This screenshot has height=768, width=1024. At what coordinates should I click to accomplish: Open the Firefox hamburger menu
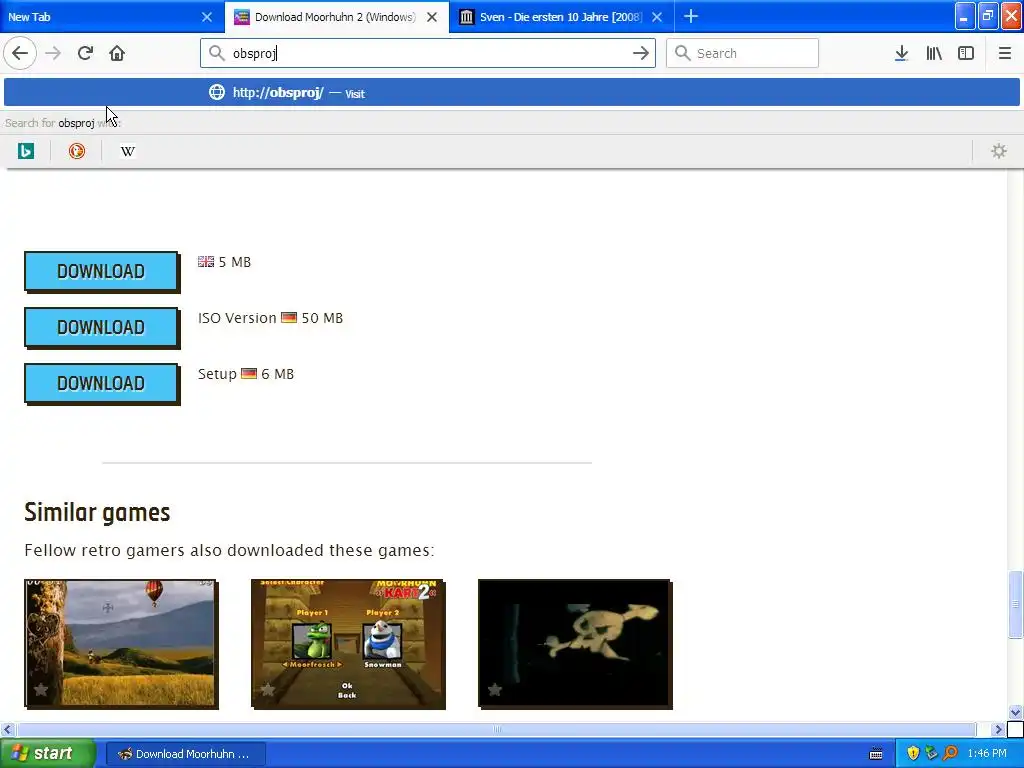[1005, 53]
